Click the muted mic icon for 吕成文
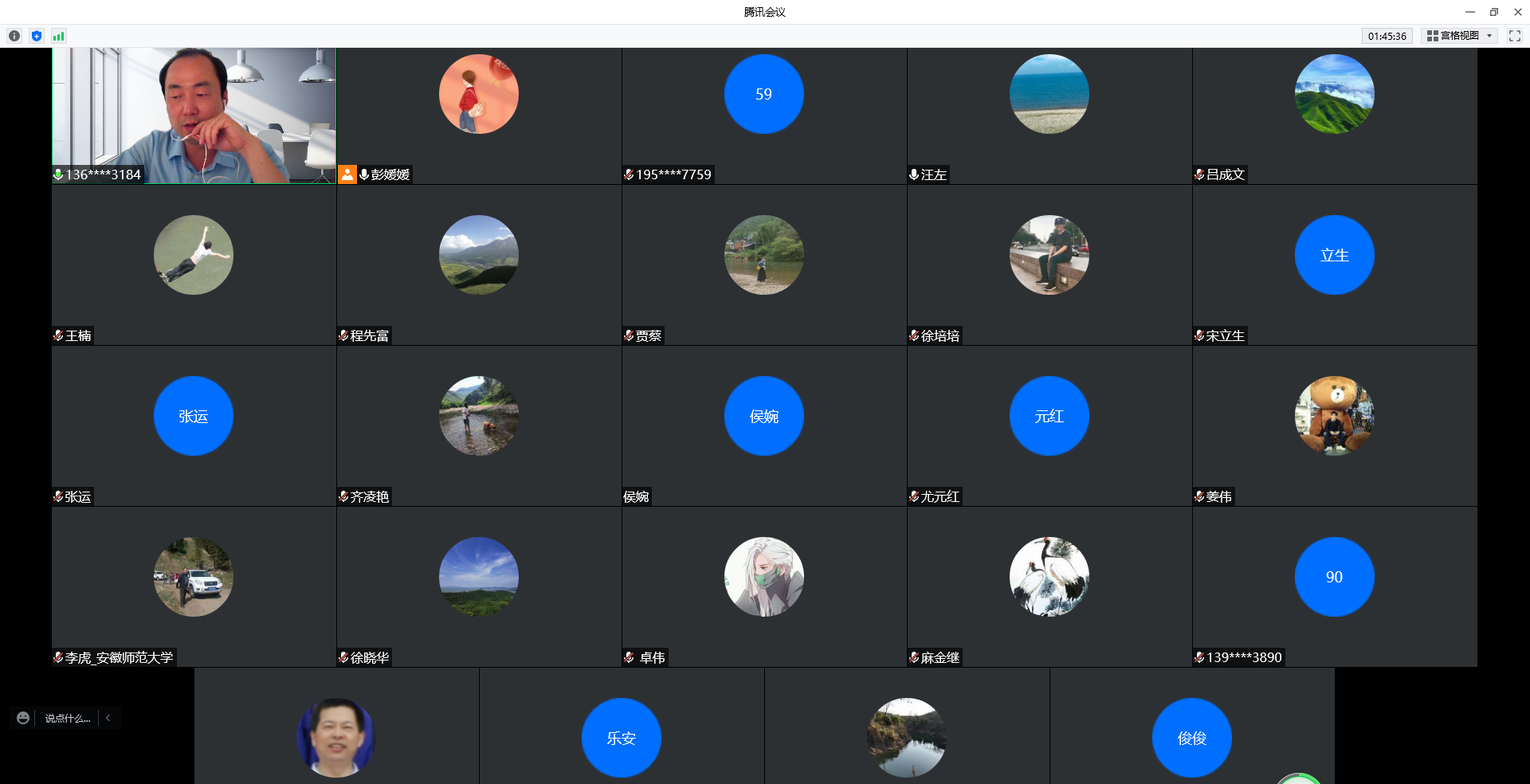 click(x=1199, y=174)
